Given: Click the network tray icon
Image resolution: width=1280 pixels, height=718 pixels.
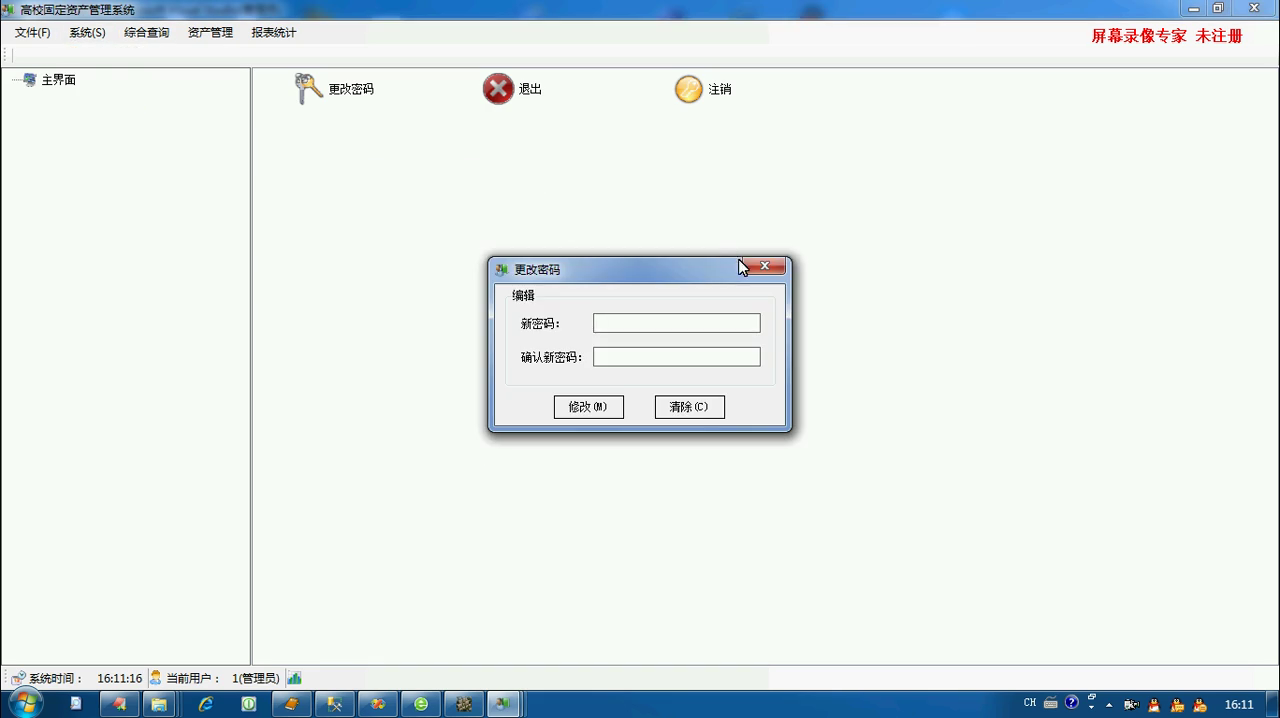Looking at the screenshot, I should tap(1131, 705).
